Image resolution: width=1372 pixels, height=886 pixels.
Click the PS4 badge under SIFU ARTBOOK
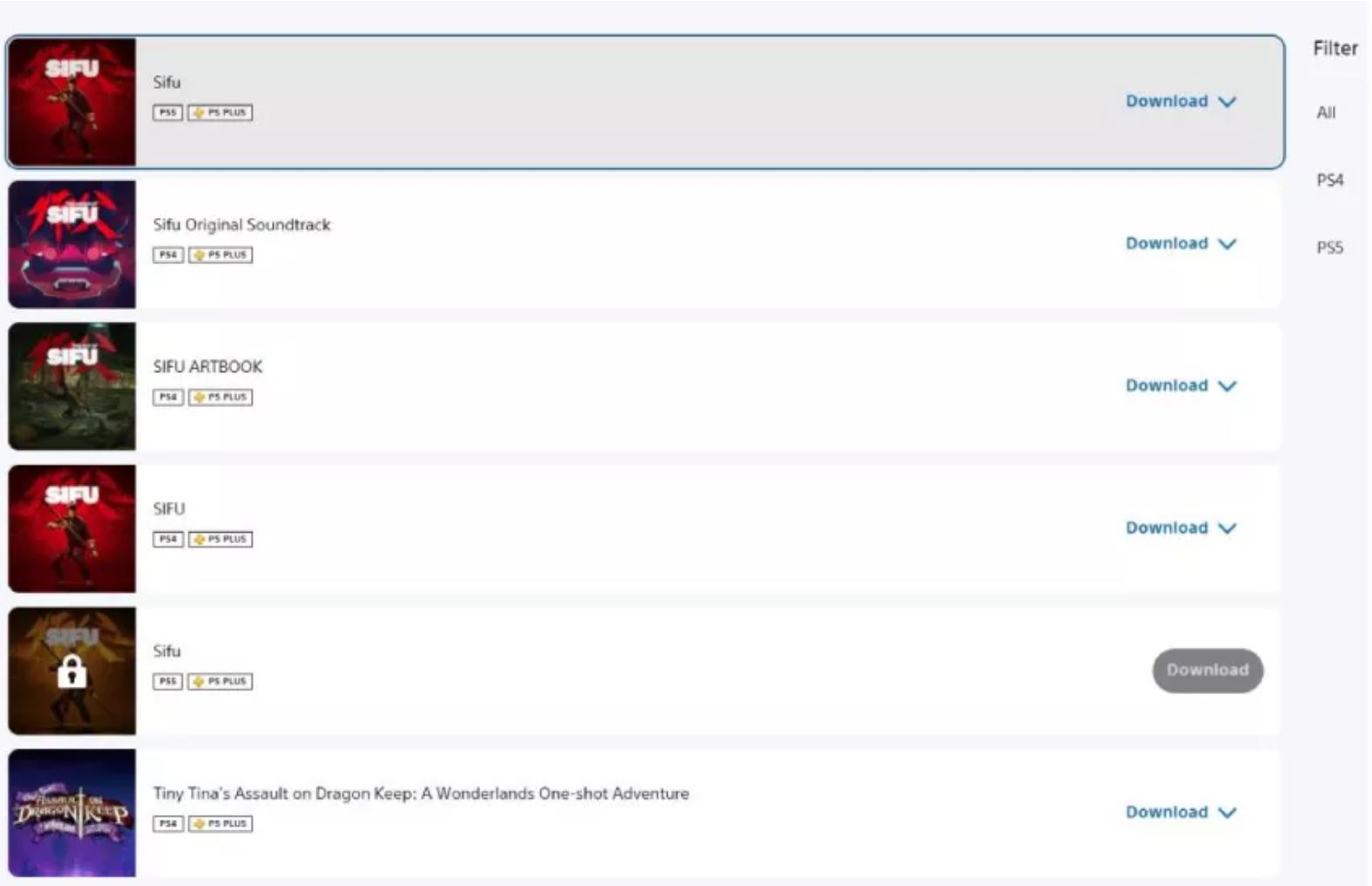point(168,397)
